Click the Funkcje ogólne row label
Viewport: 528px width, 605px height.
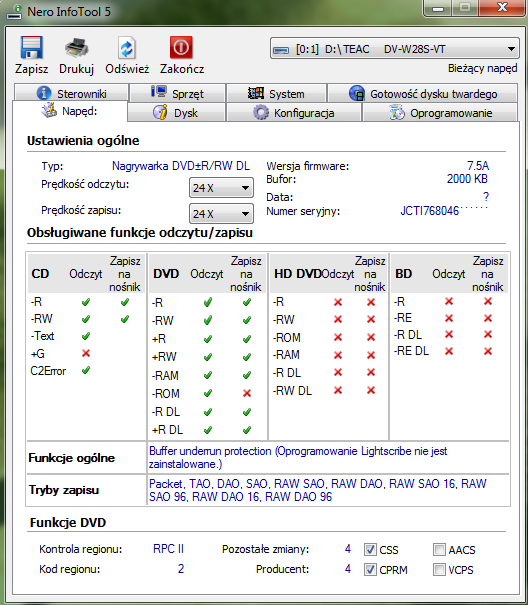(72, 458)
